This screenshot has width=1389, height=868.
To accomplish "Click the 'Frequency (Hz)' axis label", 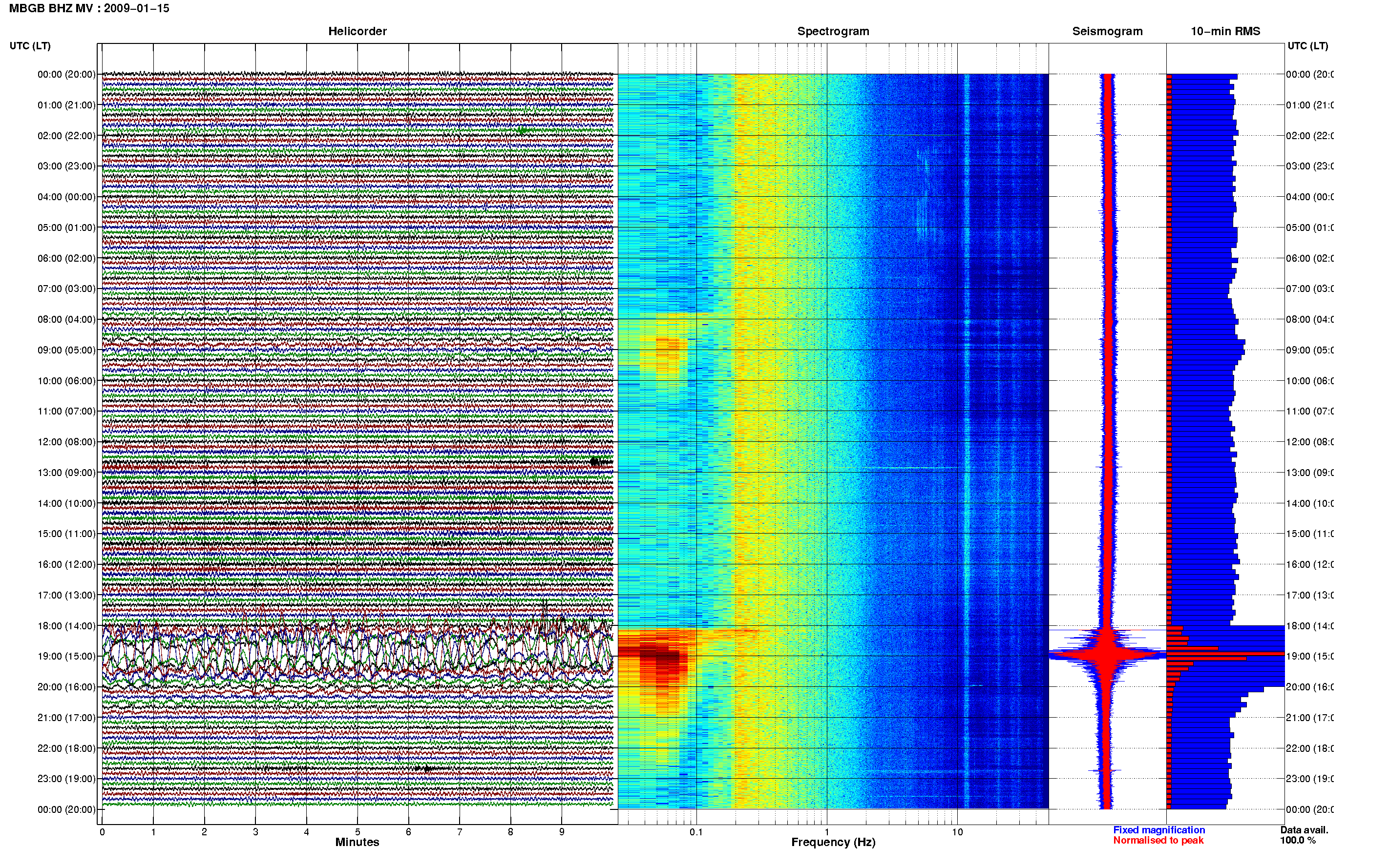I will pos(833,843).
